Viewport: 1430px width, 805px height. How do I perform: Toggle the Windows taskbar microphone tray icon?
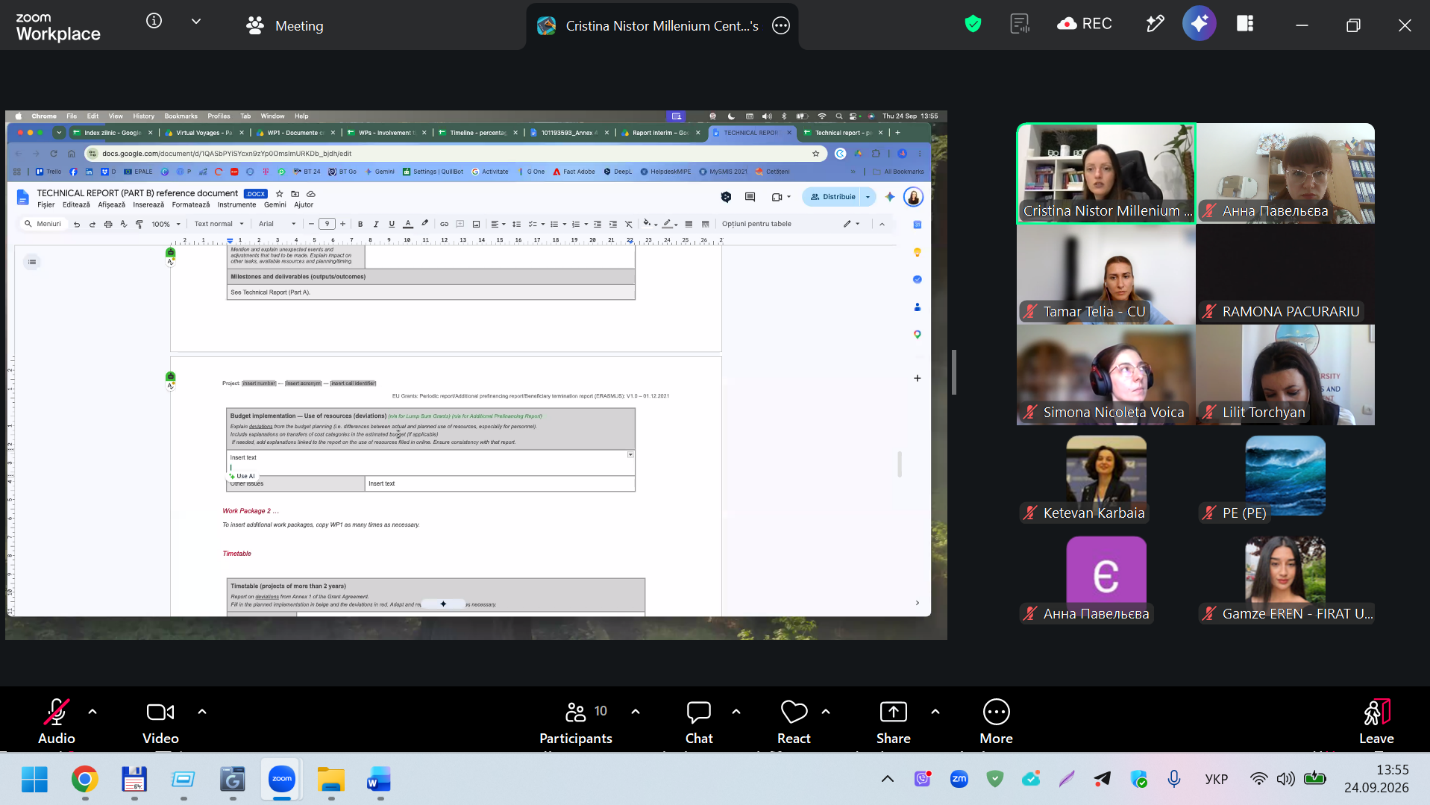(x=1174, y=779)
